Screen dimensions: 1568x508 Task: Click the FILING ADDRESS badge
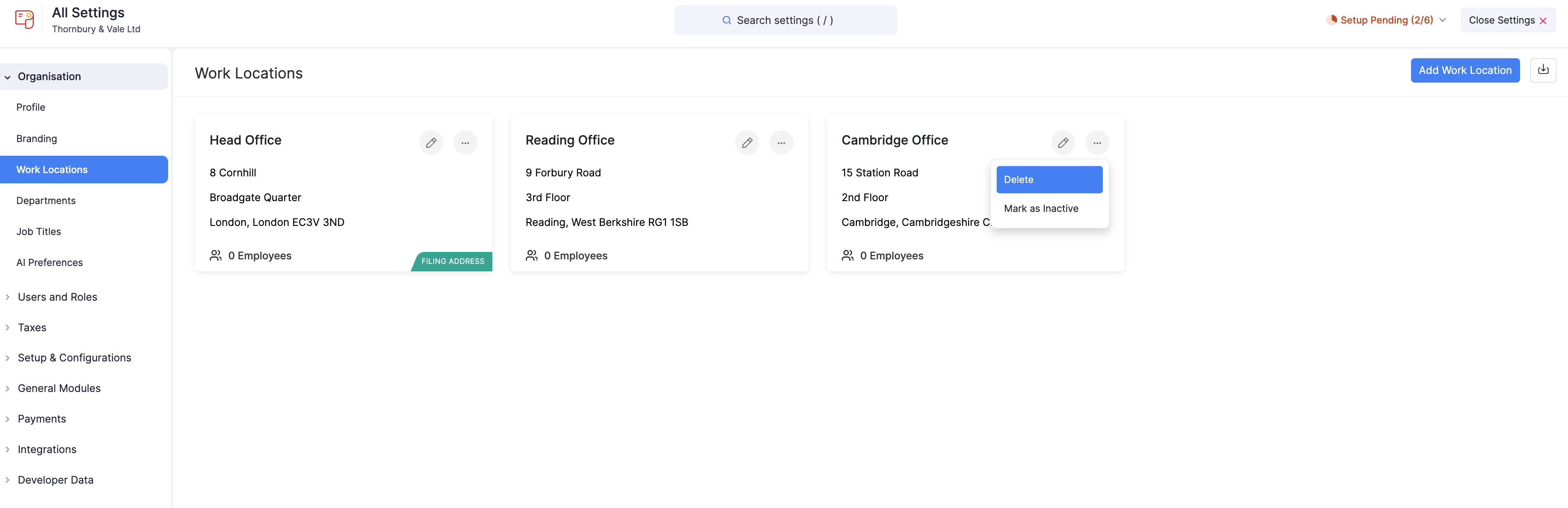(452, 261)
